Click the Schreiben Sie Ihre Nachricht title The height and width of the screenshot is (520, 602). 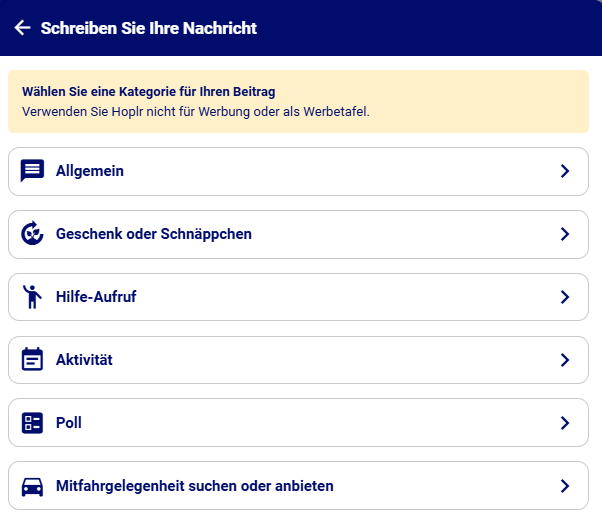point(149,28)
